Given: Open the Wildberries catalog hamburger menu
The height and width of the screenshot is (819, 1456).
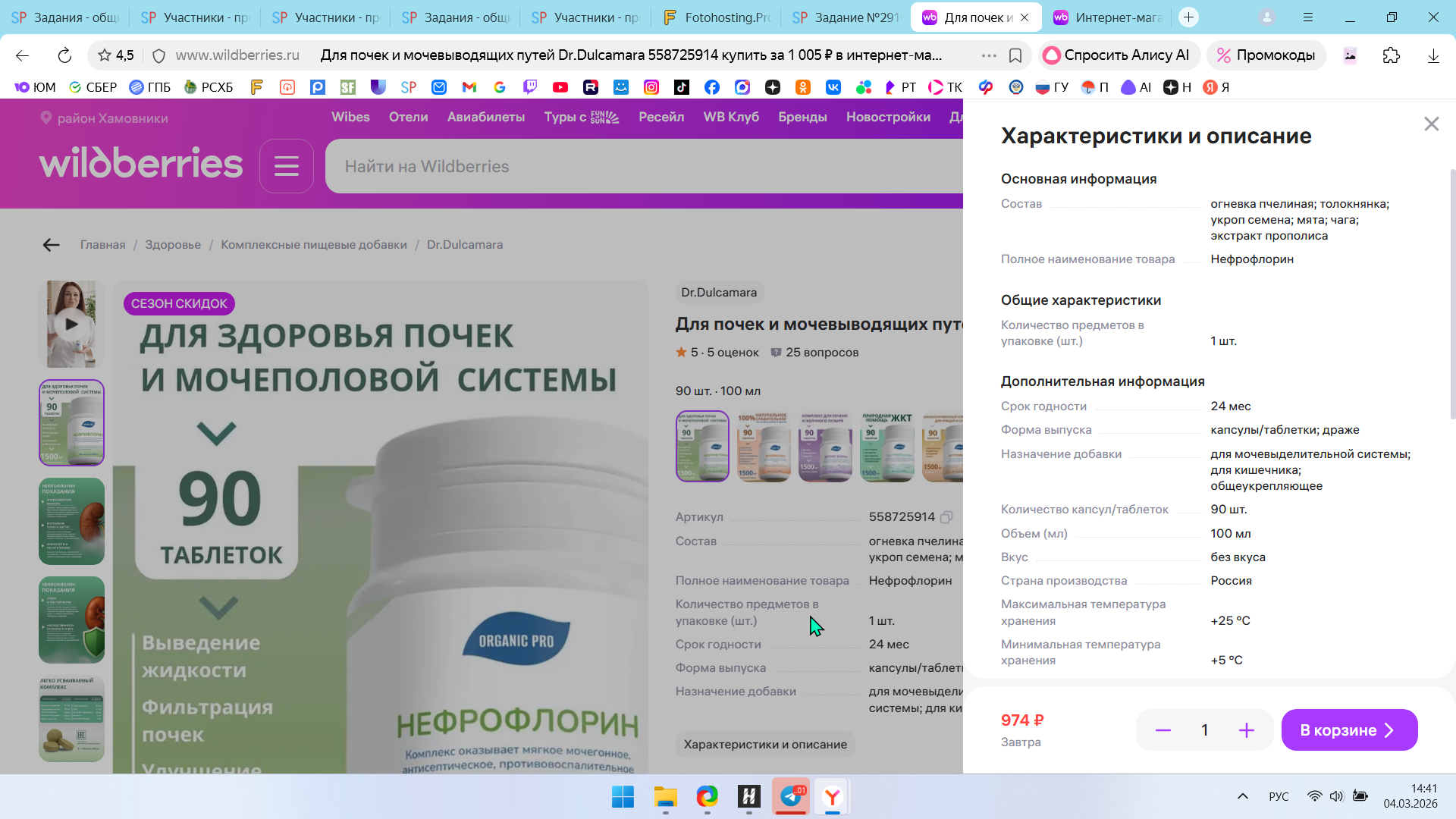Looking at the screenshot, I should tap(286, 166).
